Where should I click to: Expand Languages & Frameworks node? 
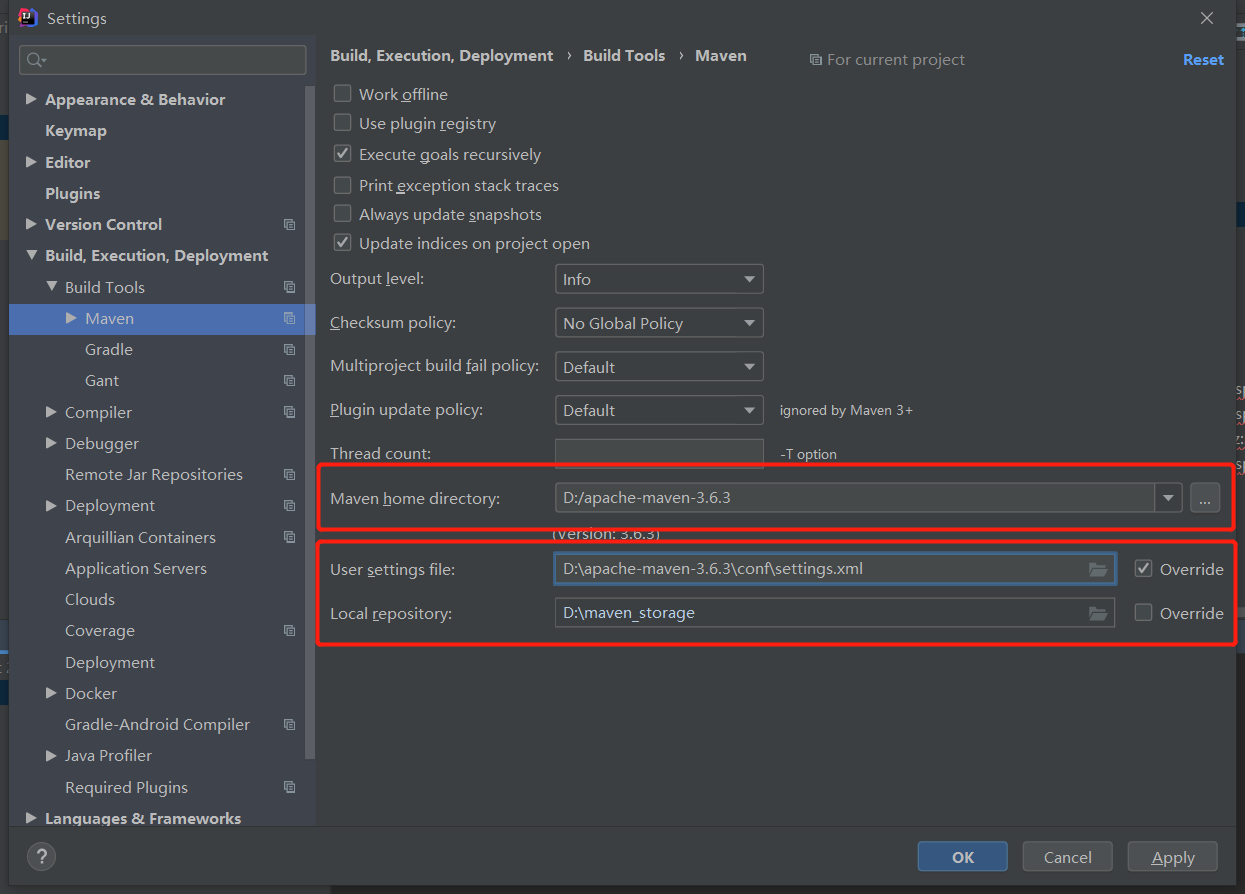tap(31, 818)
